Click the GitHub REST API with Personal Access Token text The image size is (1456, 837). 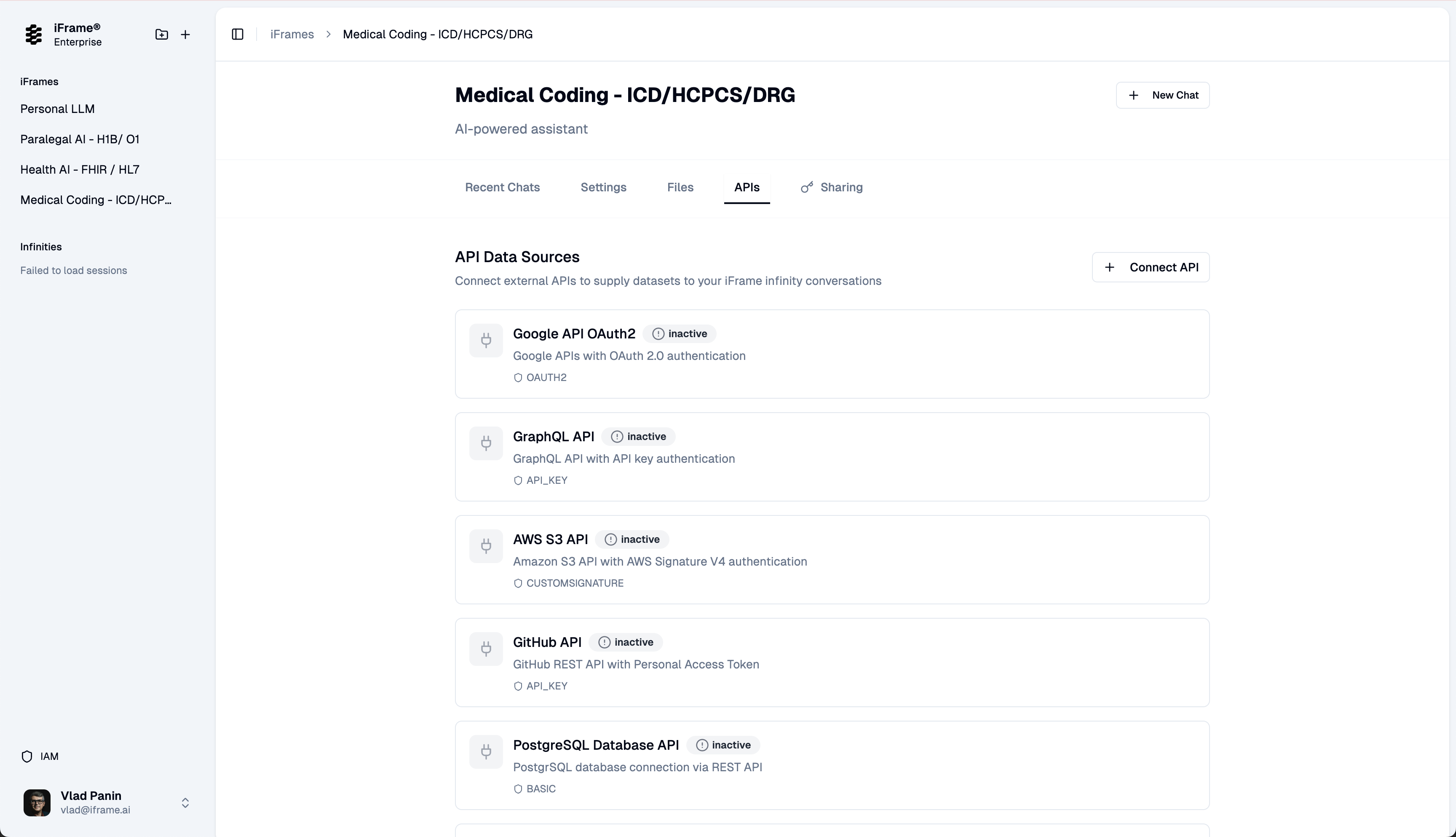(x=636, y=665)
